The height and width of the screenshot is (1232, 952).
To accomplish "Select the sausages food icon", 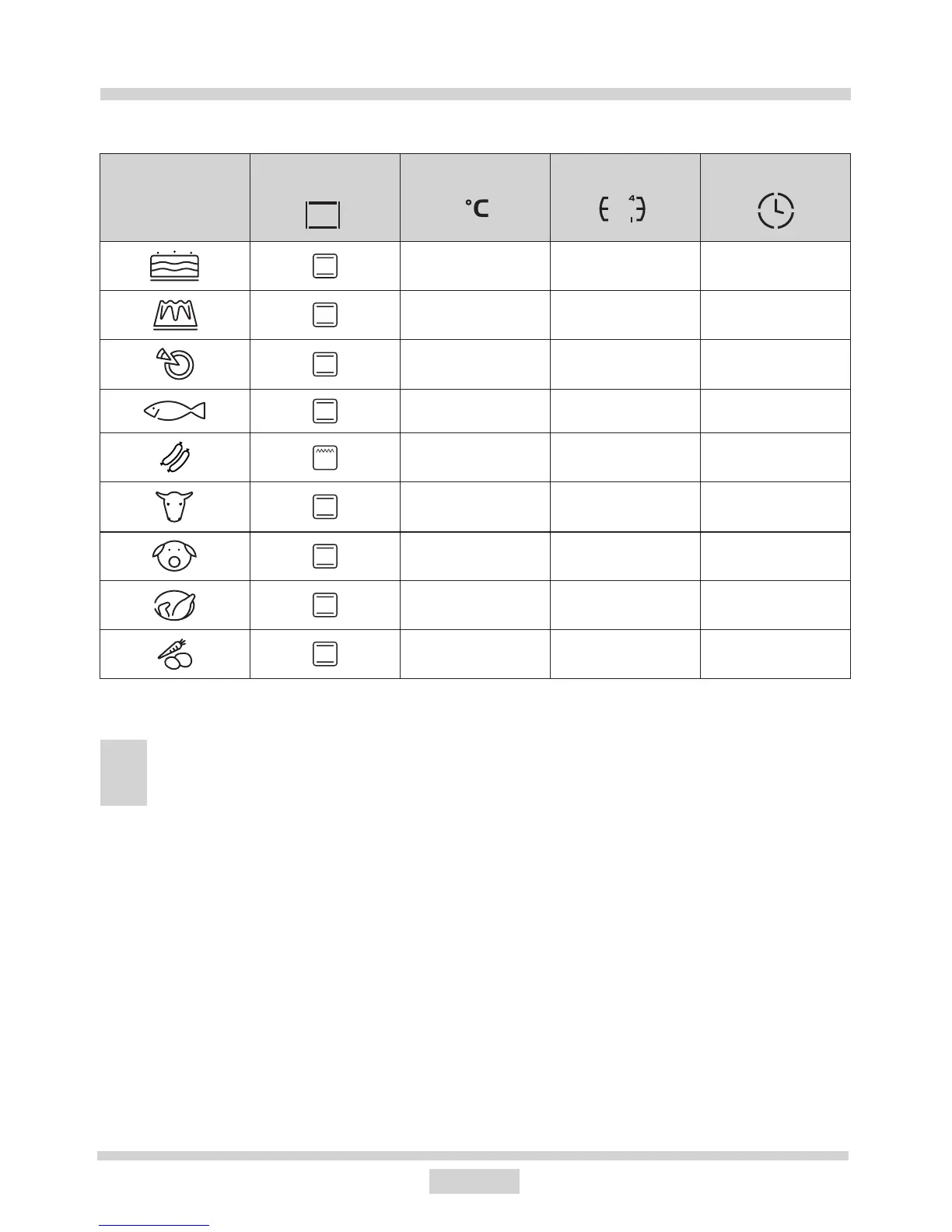I will coord(174,457).
